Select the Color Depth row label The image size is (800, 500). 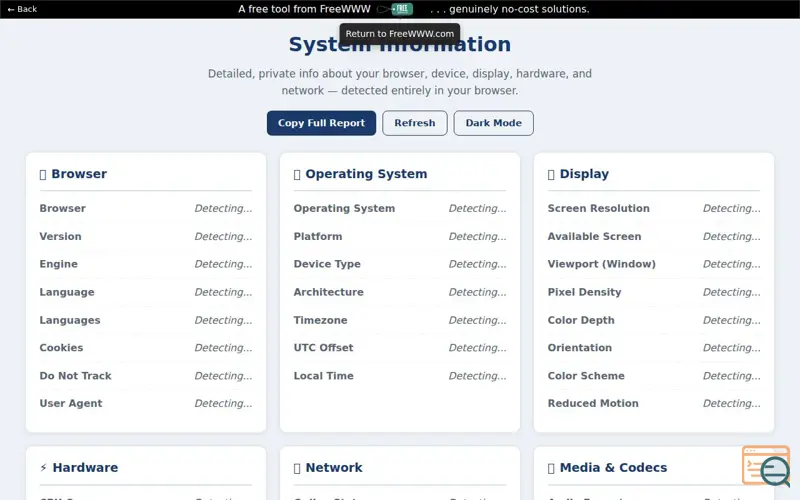581,320
